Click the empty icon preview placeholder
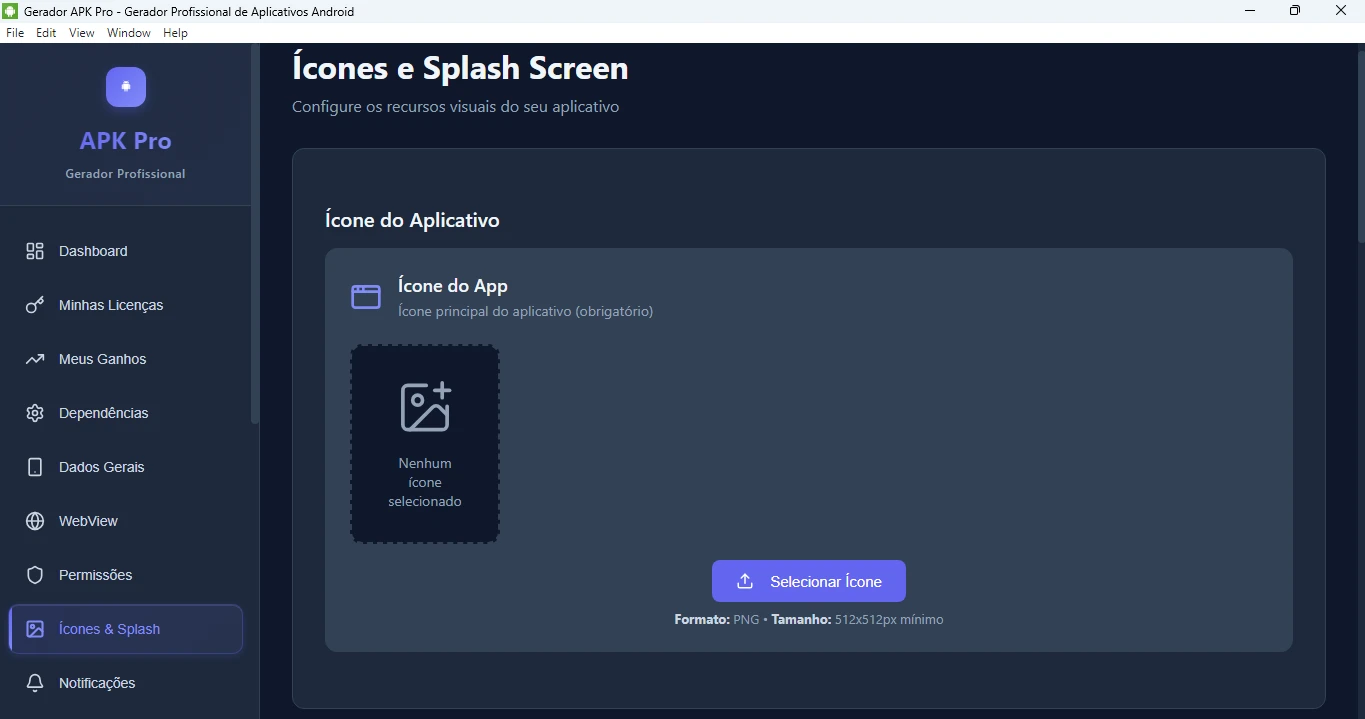This screenshot has height=719, width=1365. [x=425, y=444]
